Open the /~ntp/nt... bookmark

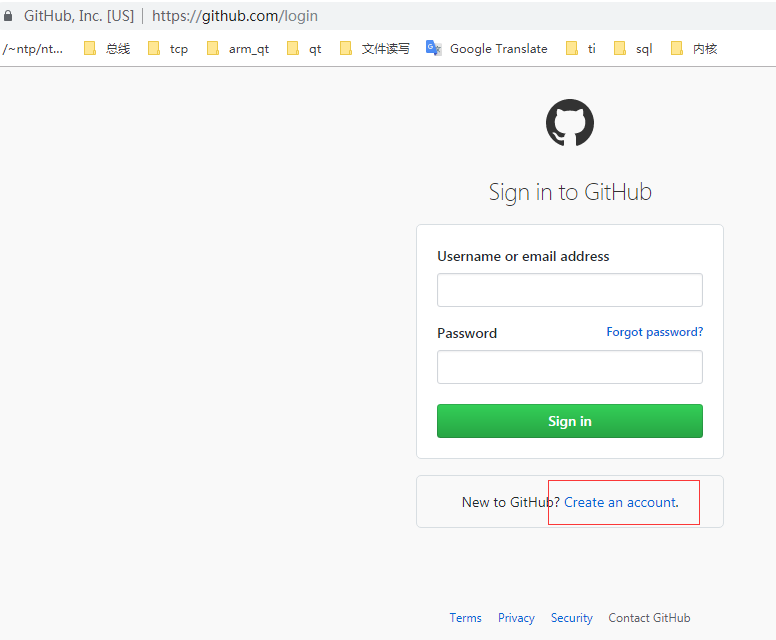(x=33, y=49)
